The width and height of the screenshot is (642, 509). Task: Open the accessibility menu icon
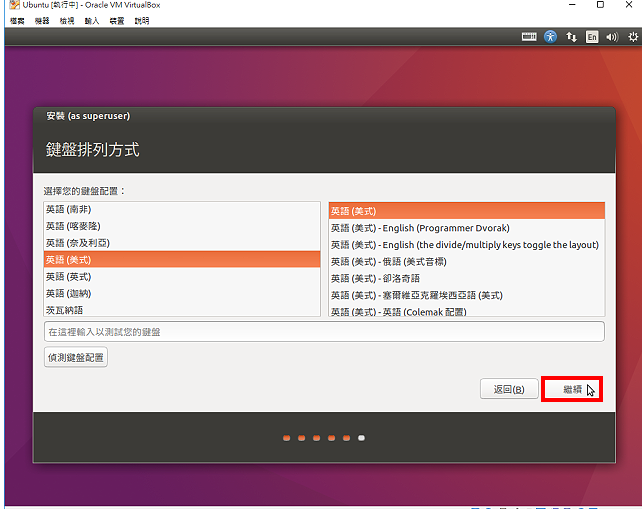click(x=550, y=37)
